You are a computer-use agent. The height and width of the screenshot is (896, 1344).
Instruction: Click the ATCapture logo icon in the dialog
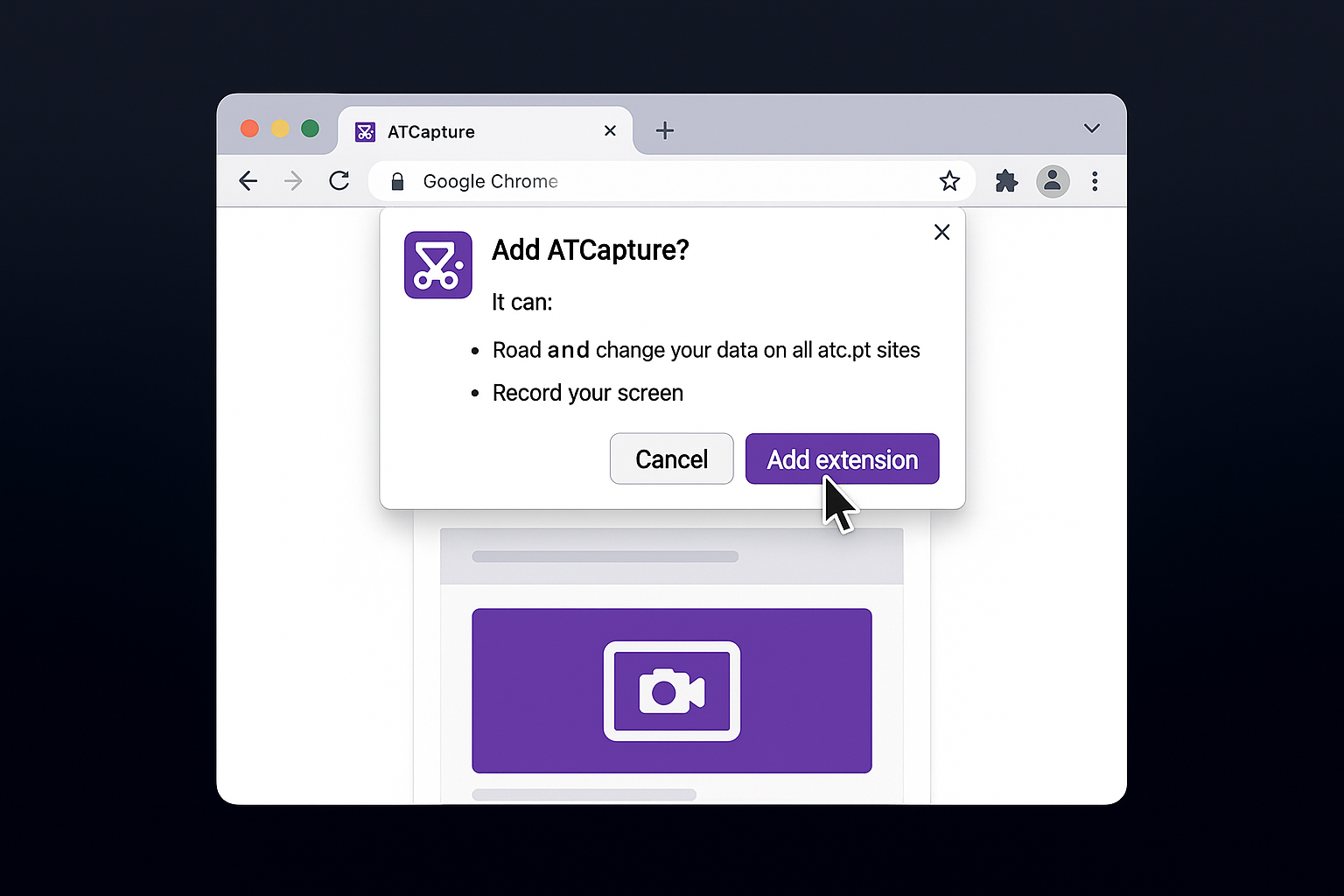[x=437, y=265]
